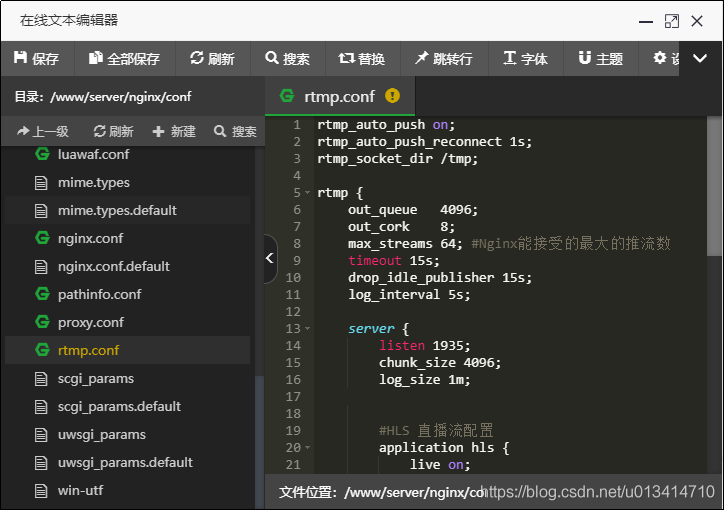Minimize the 在线文本编辑器 window
Screen dimensions: 725x511
coord(645,21)
